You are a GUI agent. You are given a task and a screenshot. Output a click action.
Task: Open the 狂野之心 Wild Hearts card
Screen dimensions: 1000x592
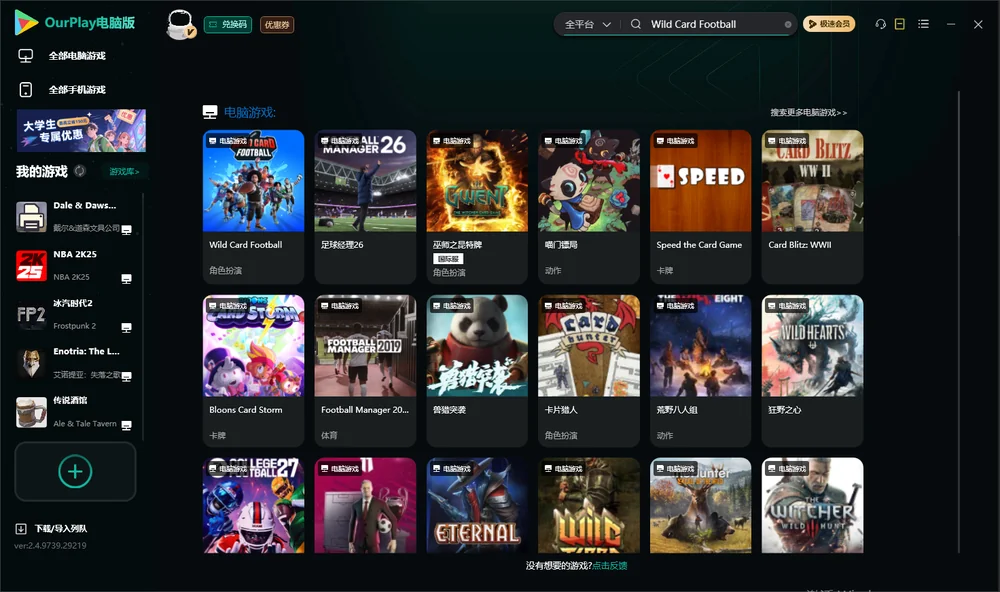pos(812,371)
